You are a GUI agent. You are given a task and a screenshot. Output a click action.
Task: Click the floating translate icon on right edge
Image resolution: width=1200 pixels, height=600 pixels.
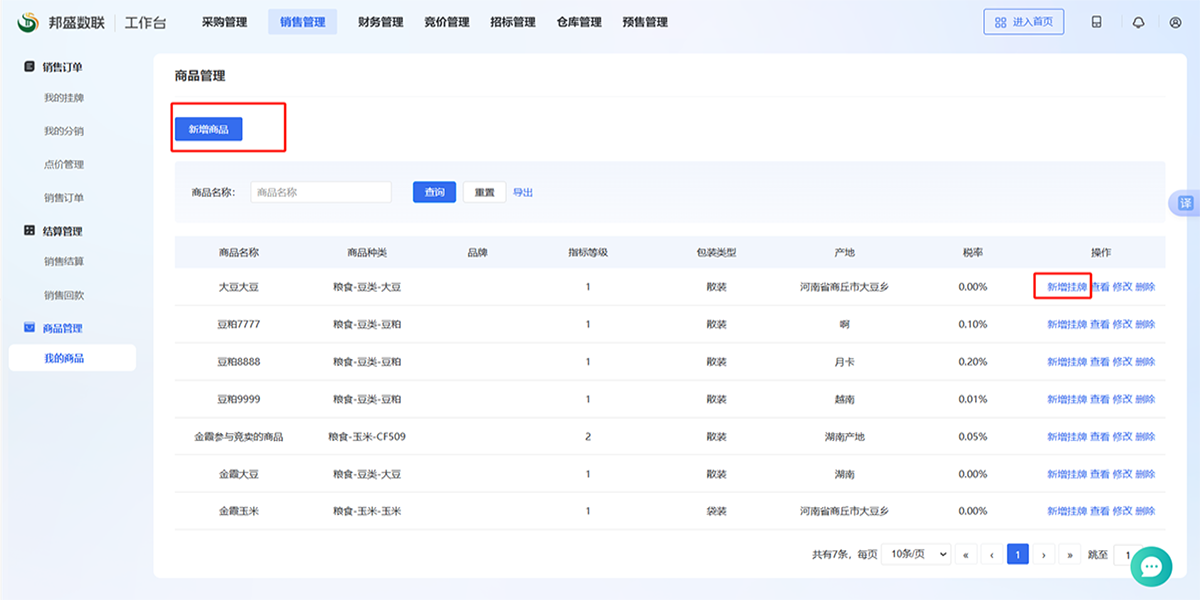click(1186, 203)
